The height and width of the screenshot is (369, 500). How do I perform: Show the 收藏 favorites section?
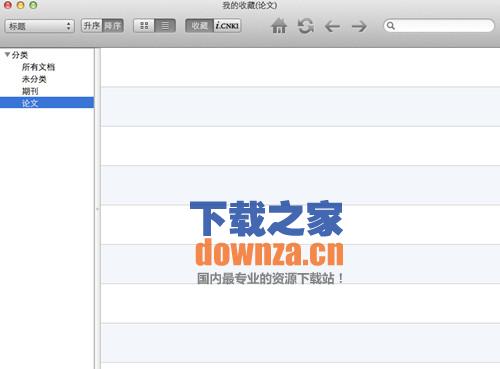point(199,26)
